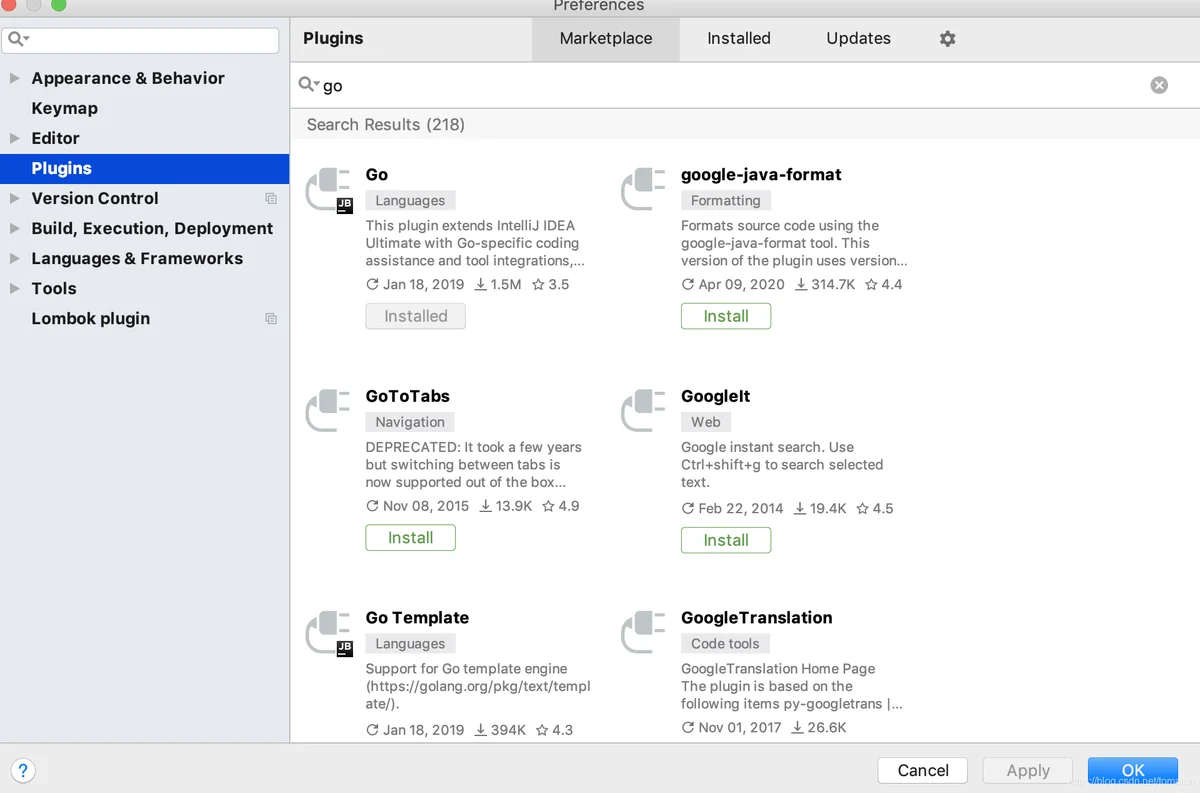This screenshot has height=793, width=1200.
Task: Click the Go Template plugin icon
Action: [329, 633]
